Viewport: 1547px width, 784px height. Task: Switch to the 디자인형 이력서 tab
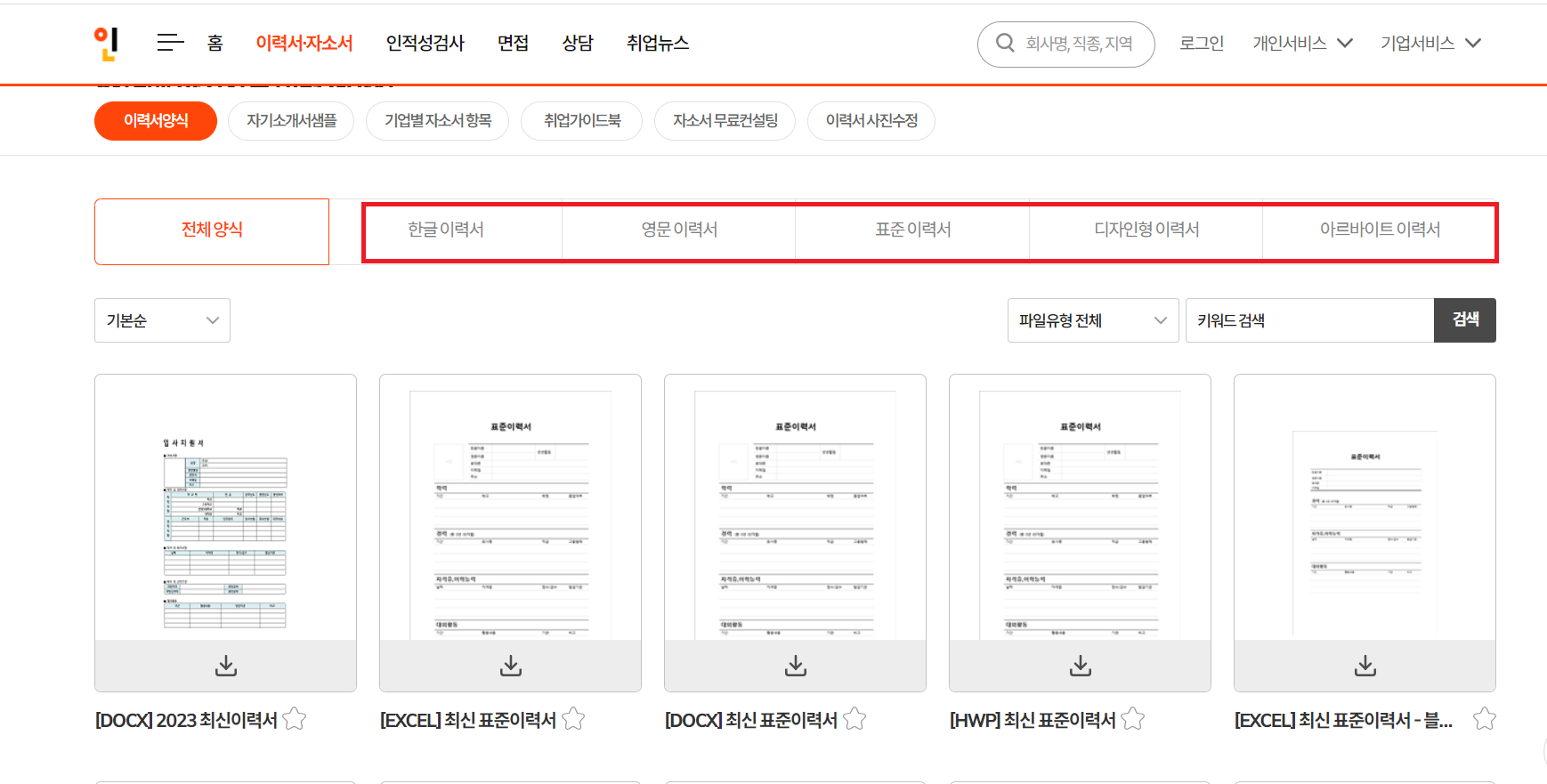[1146, 230]
